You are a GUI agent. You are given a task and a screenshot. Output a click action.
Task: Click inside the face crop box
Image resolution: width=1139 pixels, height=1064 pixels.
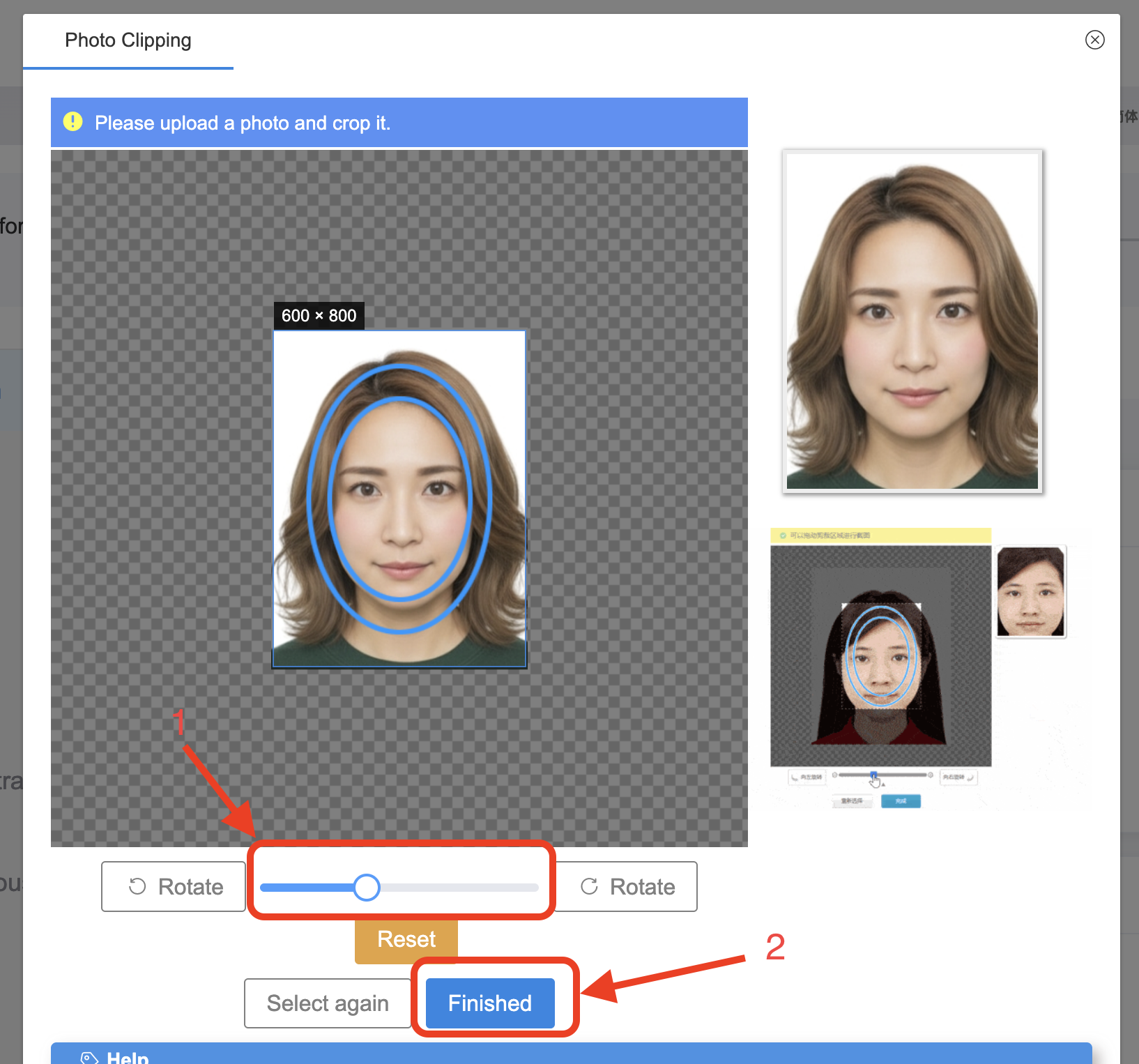[399, 499]
